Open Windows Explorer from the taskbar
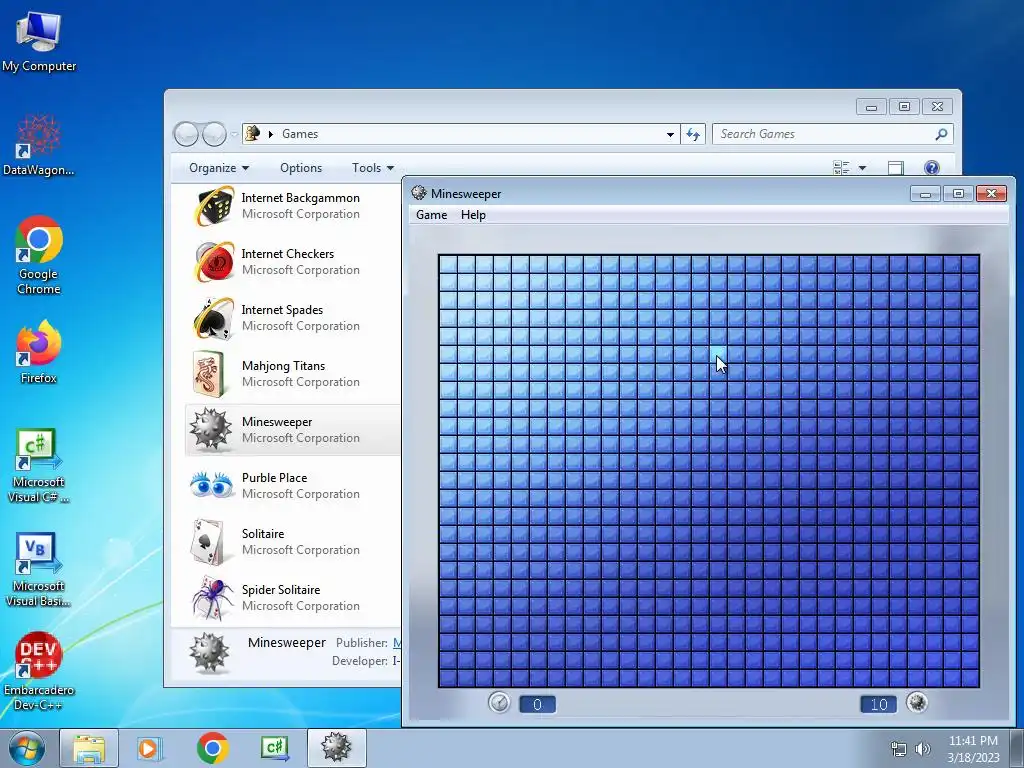Screen dimensions: 1024x768 pos(89,748)
